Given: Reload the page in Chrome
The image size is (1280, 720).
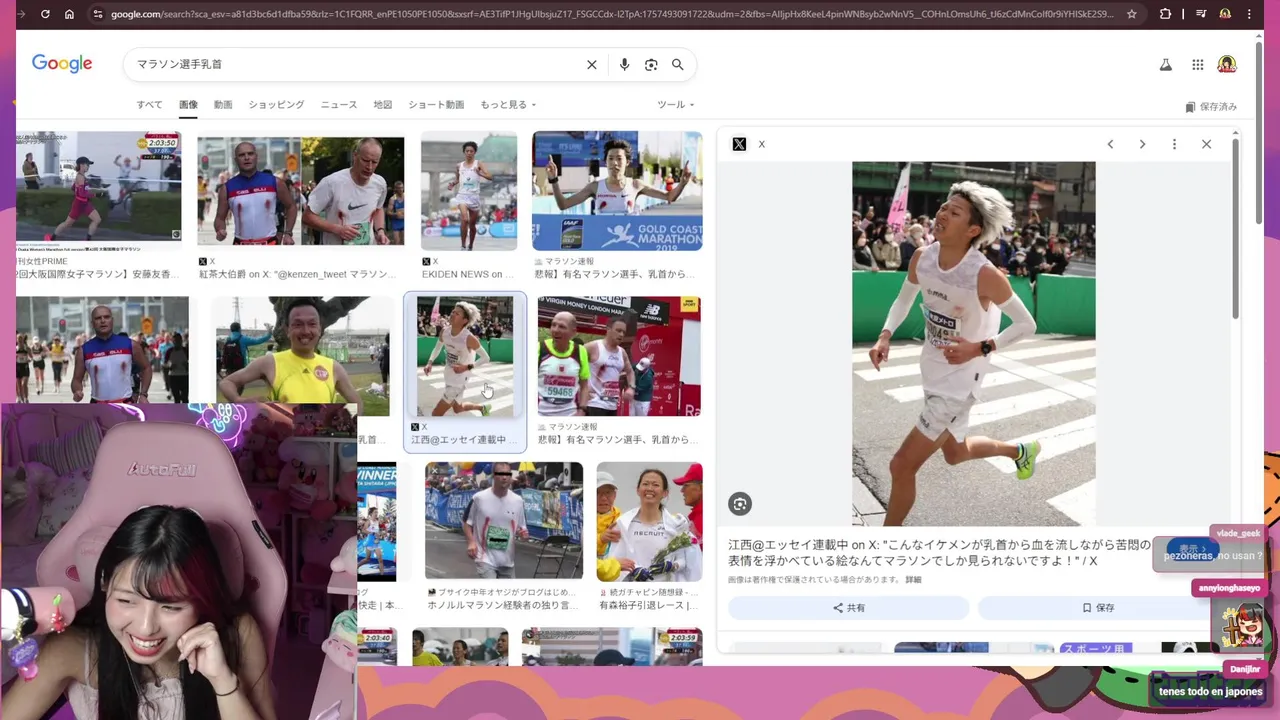Looking at the screenshot, I should pos(45,14).
